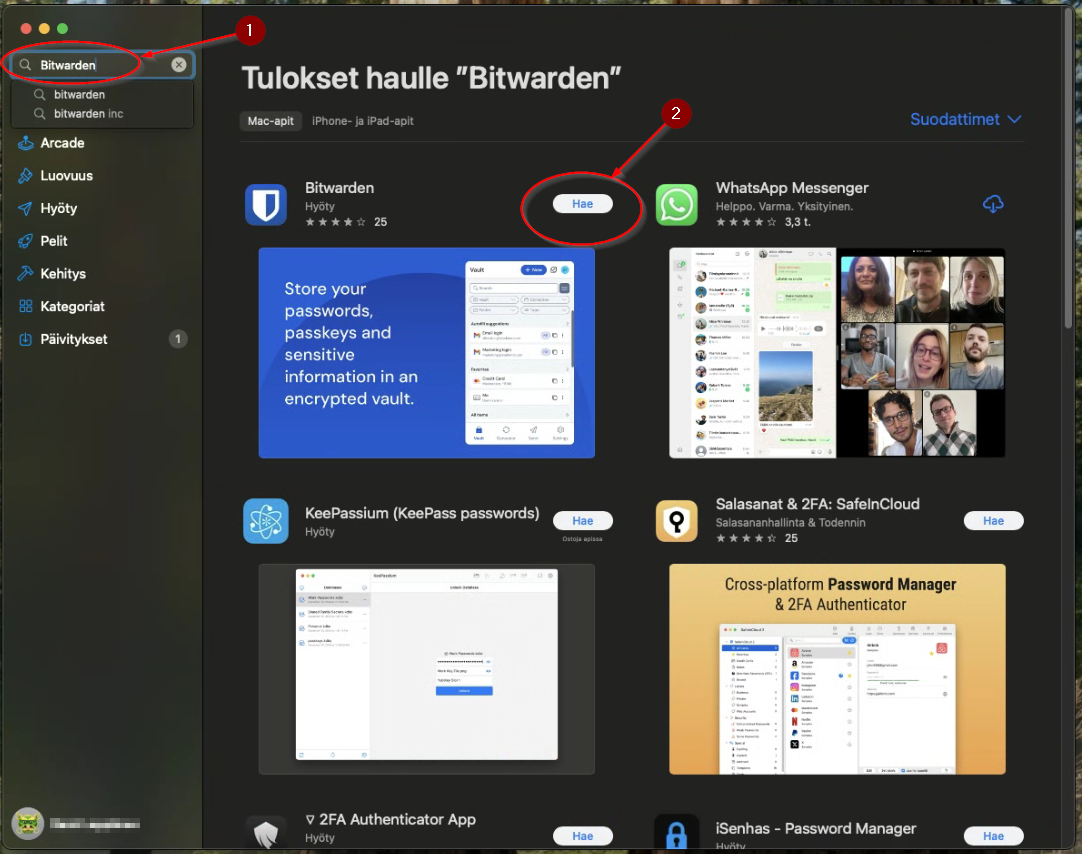Open the WhatsApp Messenger app icon
Image resolution: width=1082 pixels, height=854 pixels.
[x=676, y=205]
